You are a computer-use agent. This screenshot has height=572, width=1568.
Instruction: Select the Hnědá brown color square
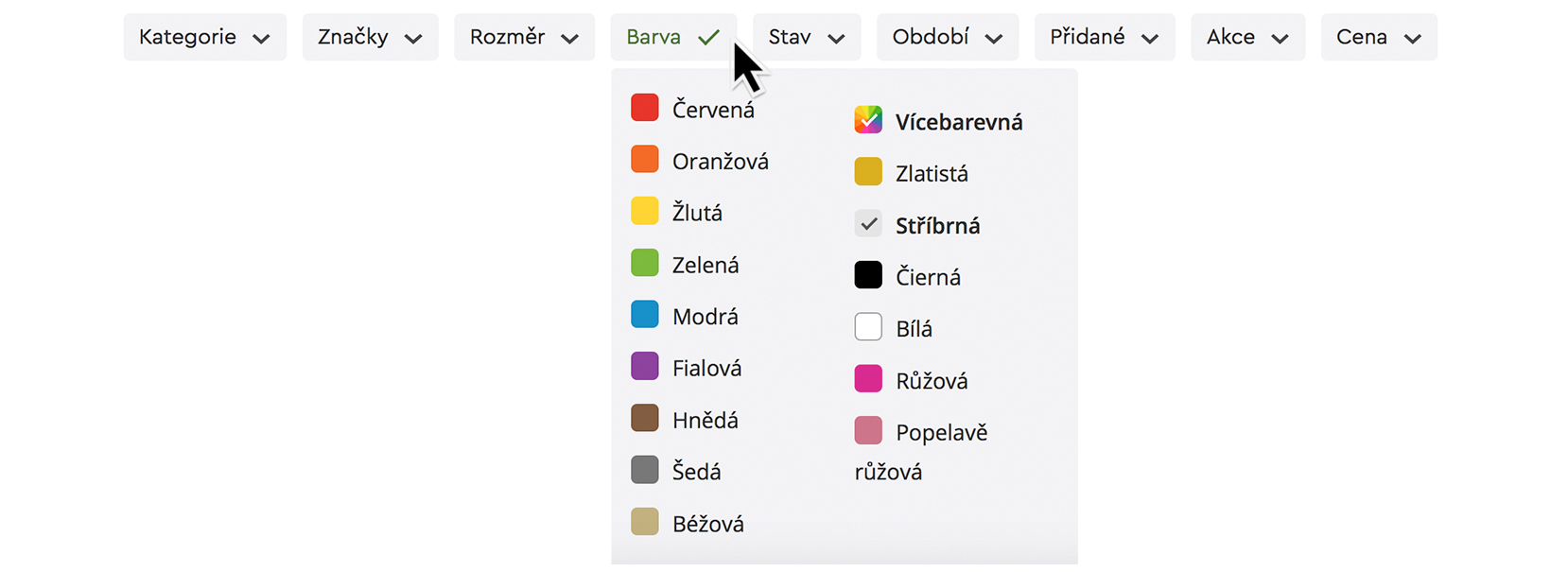(x=644, y=418)
